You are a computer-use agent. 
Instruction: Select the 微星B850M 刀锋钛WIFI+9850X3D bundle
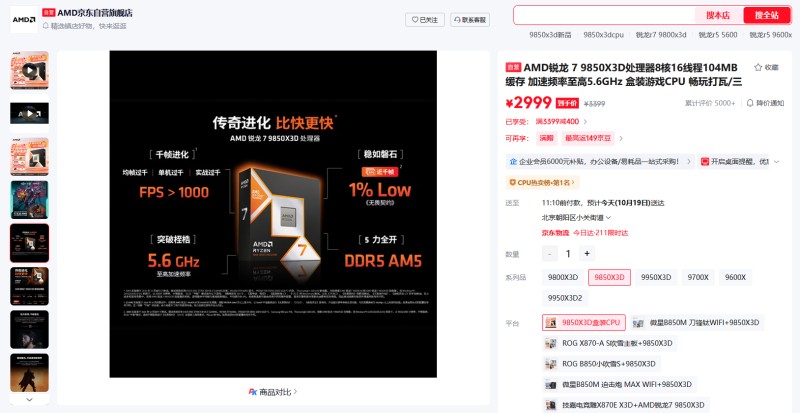click(x=697, y=323)
